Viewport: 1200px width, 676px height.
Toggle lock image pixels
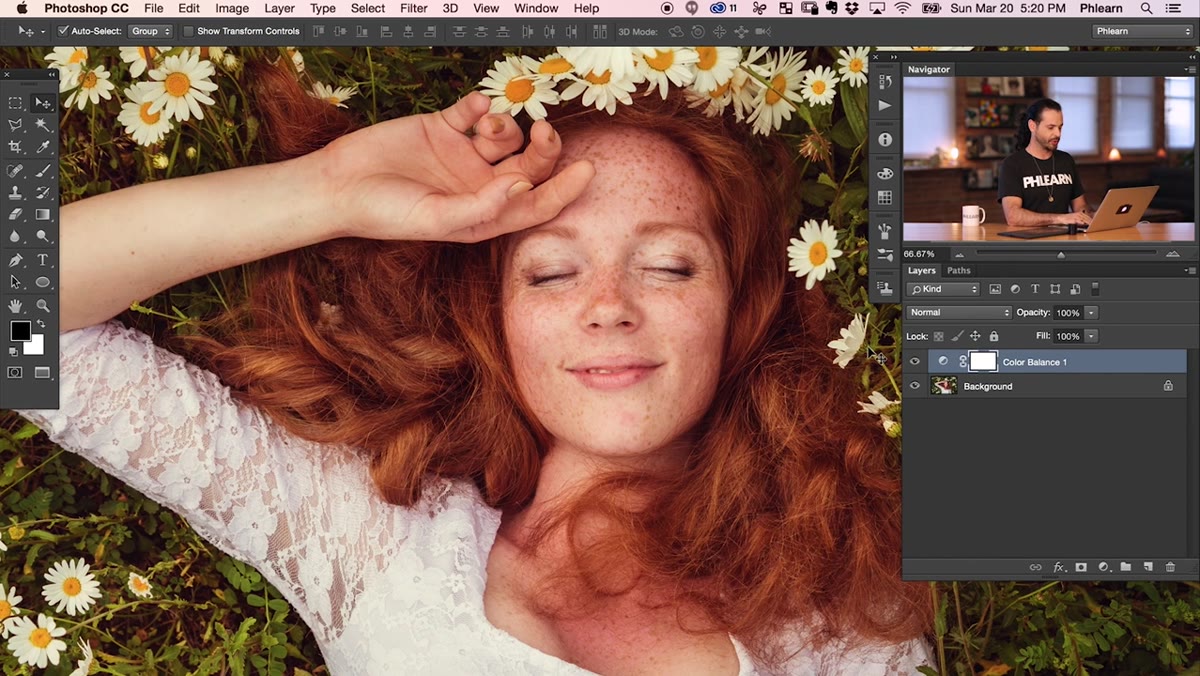point(957,337)
